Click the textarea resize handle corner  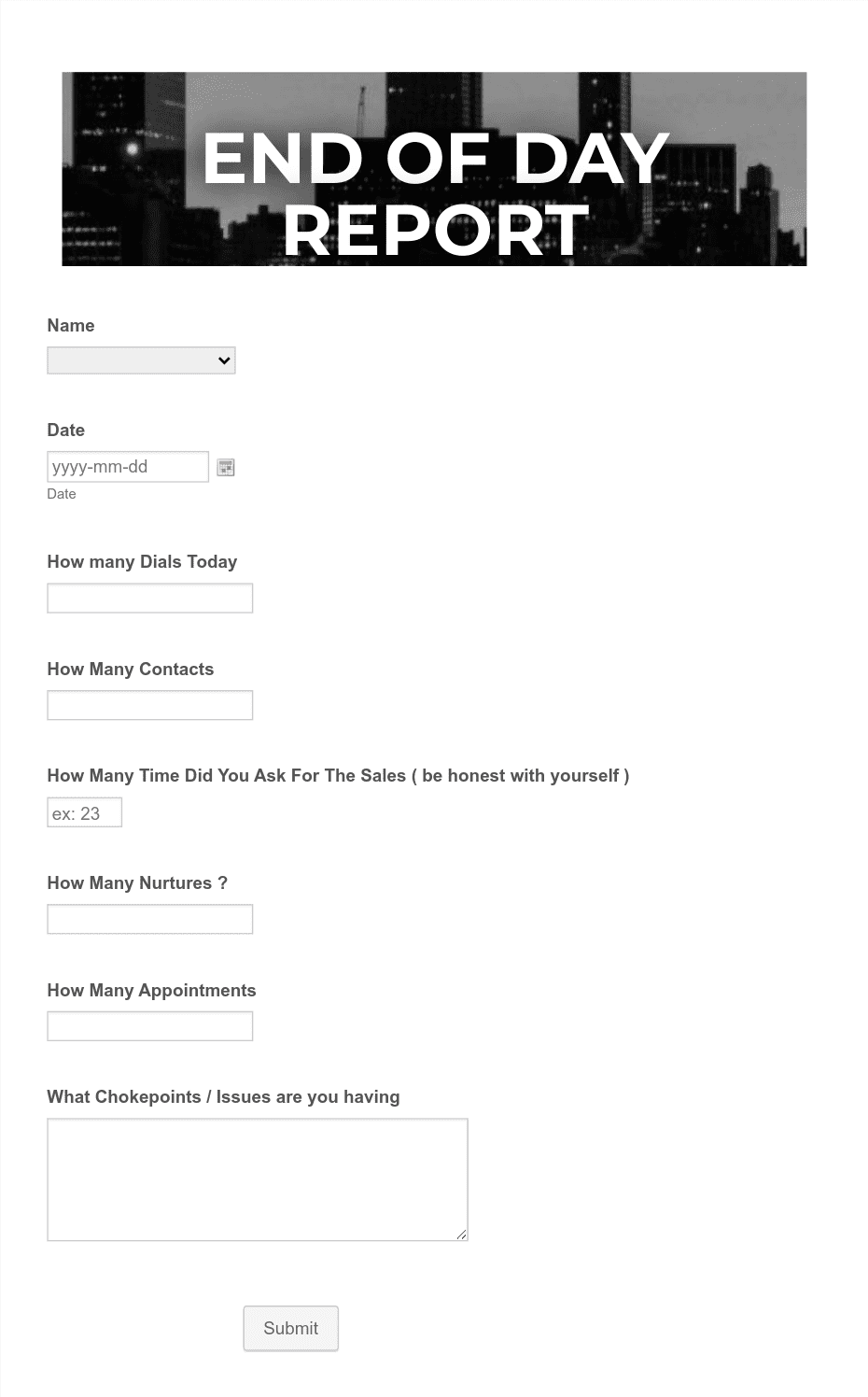click(462, 1235)
